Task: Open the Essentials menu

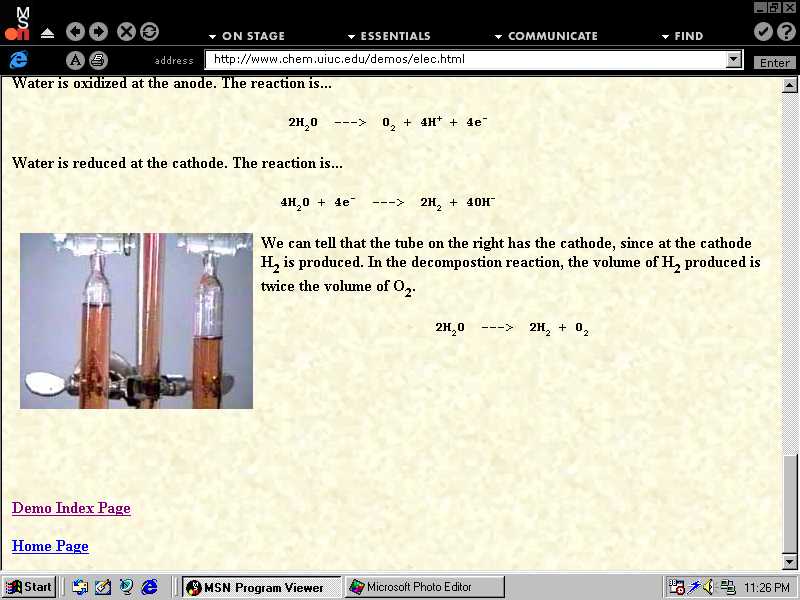Action: [388, 36]
